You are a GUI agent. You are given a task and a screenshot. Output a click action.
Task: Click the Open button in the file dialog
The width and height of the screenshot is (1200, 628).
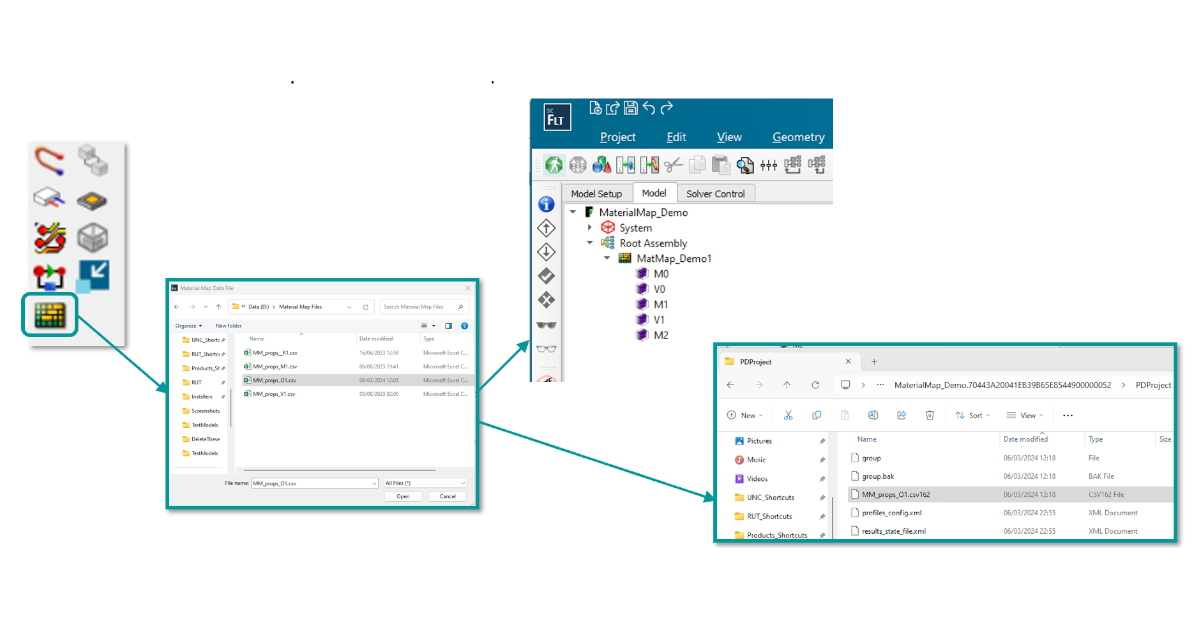coord(403,495)
